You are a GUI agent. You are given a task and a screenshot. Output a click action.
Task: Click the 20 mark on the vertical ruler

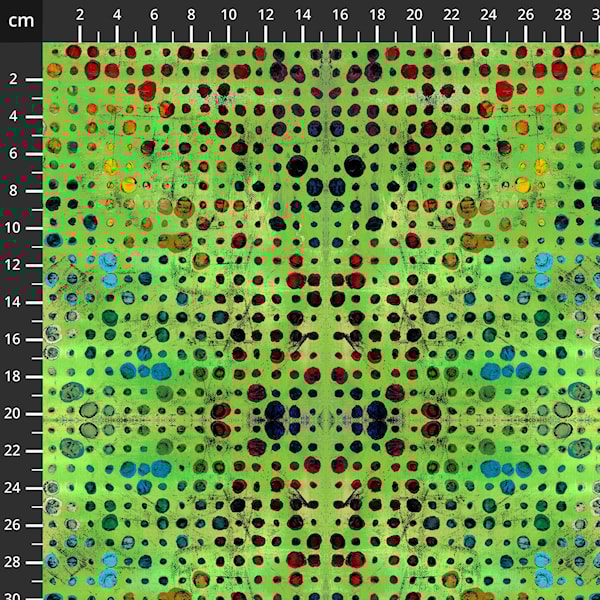click(14, 413)
